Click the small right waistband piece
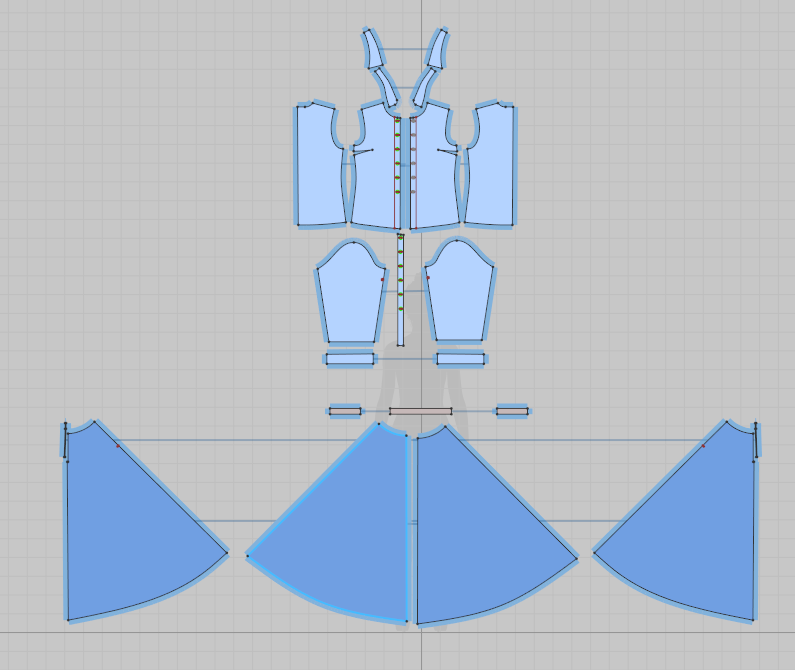The image size is (795, 670). pyautogui.click(x=512, y=411)
